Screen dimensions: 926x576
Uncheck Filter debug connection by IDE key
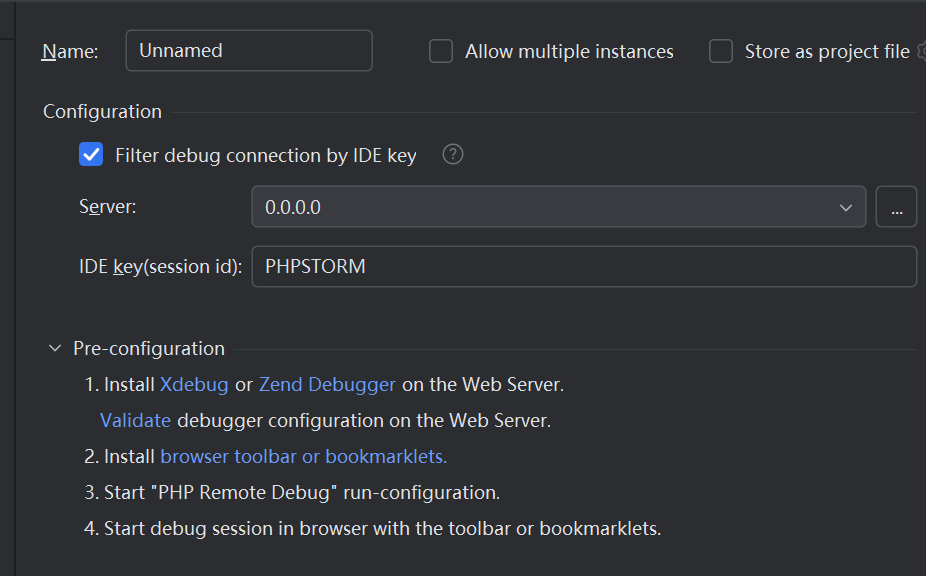(91, 155)
